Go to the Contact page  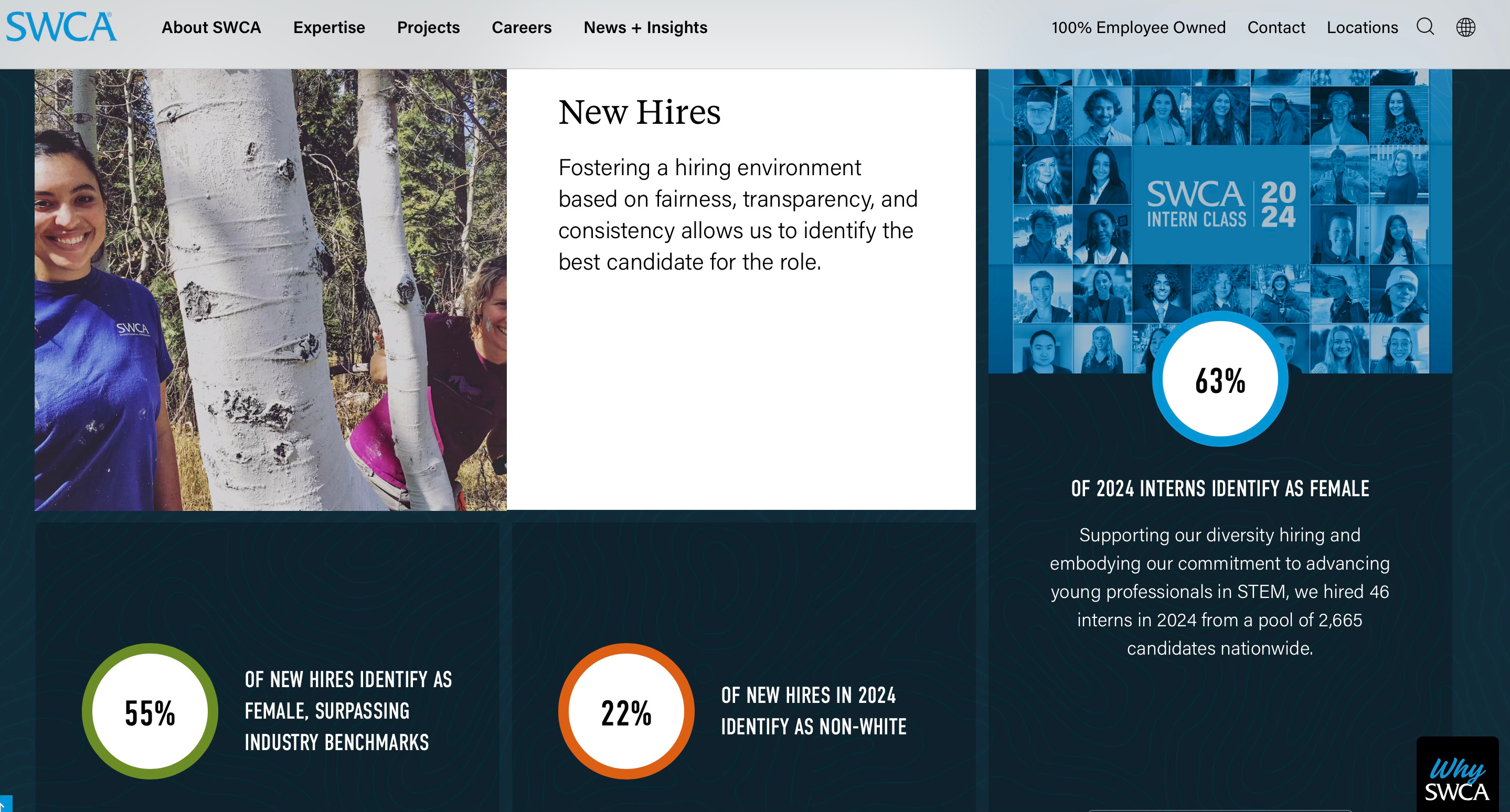1275,27
